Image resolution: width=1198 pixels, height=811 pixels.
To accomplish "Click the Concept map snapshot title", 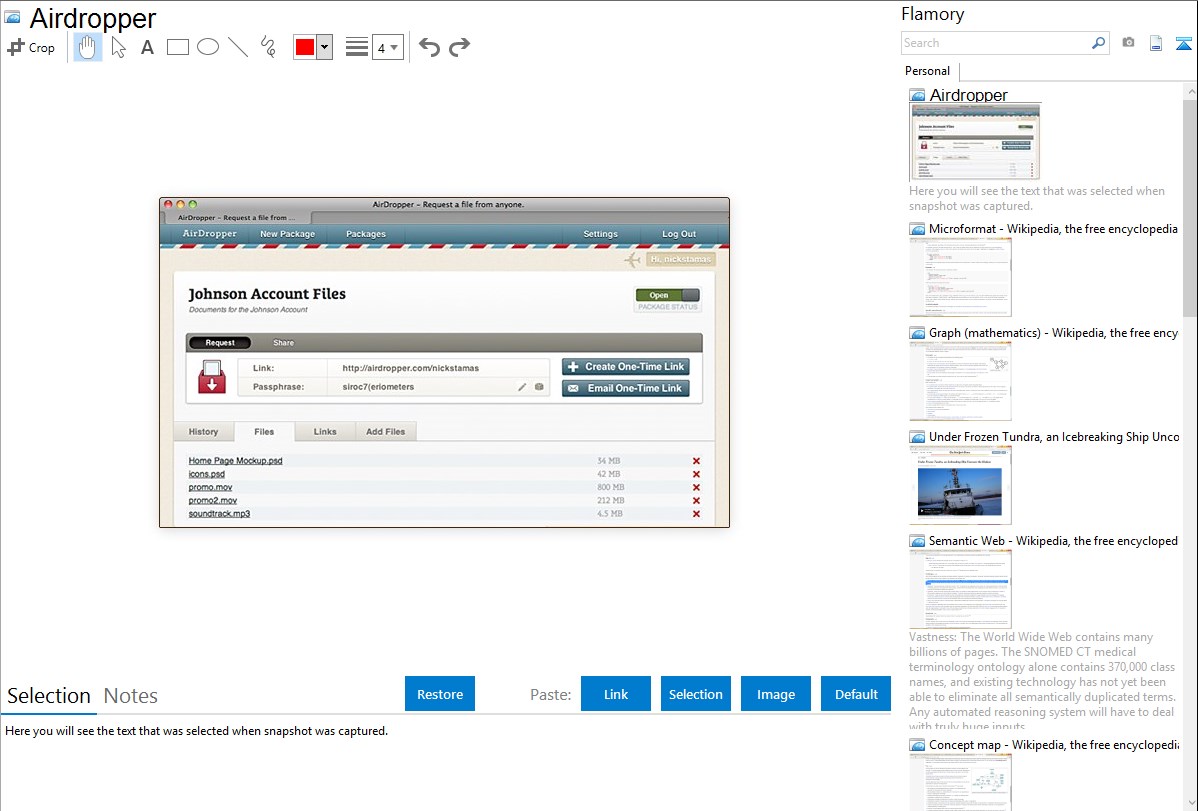I will click(1054, 744).
